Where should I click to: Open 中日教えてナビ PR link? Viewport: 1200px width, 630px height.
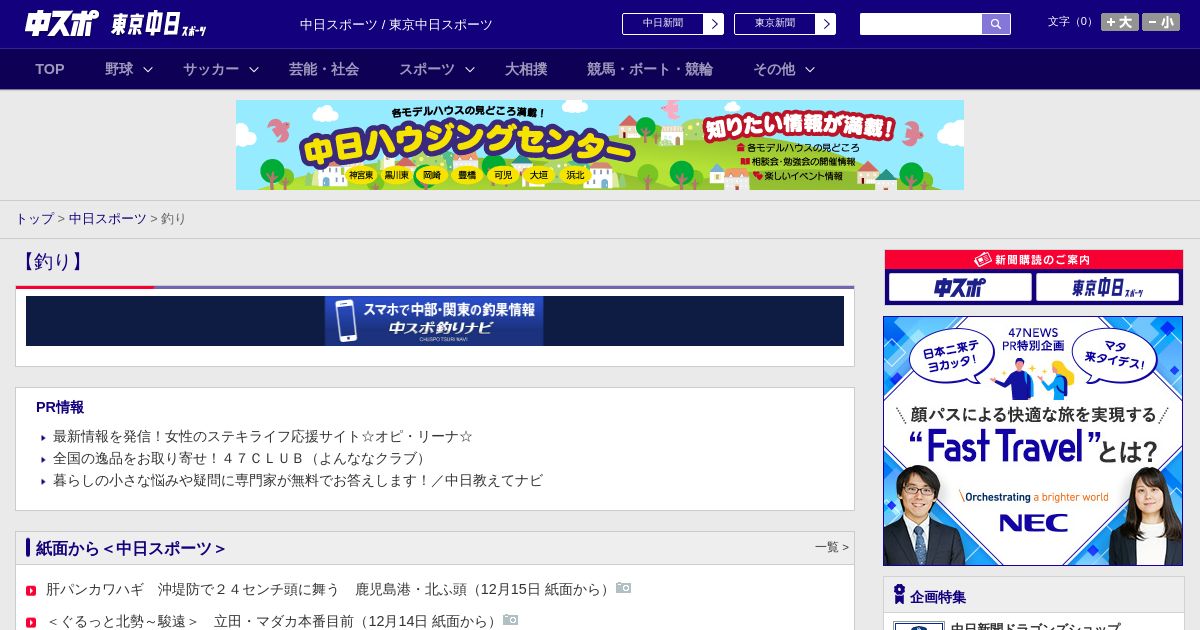(x=298, y=480)
